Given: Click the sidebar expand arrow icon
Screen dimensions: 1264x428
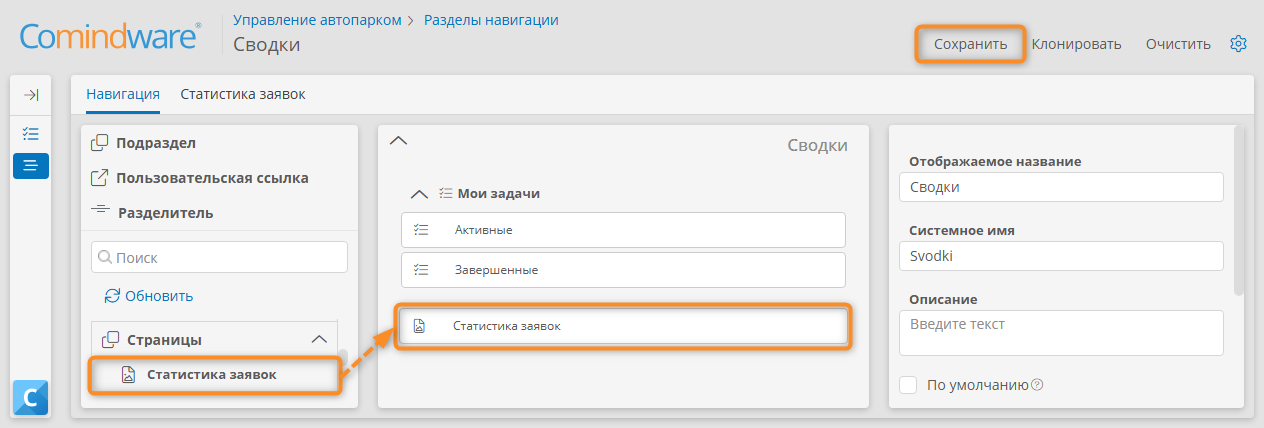Looking at the screenshot, I should [x=31, y=95].
